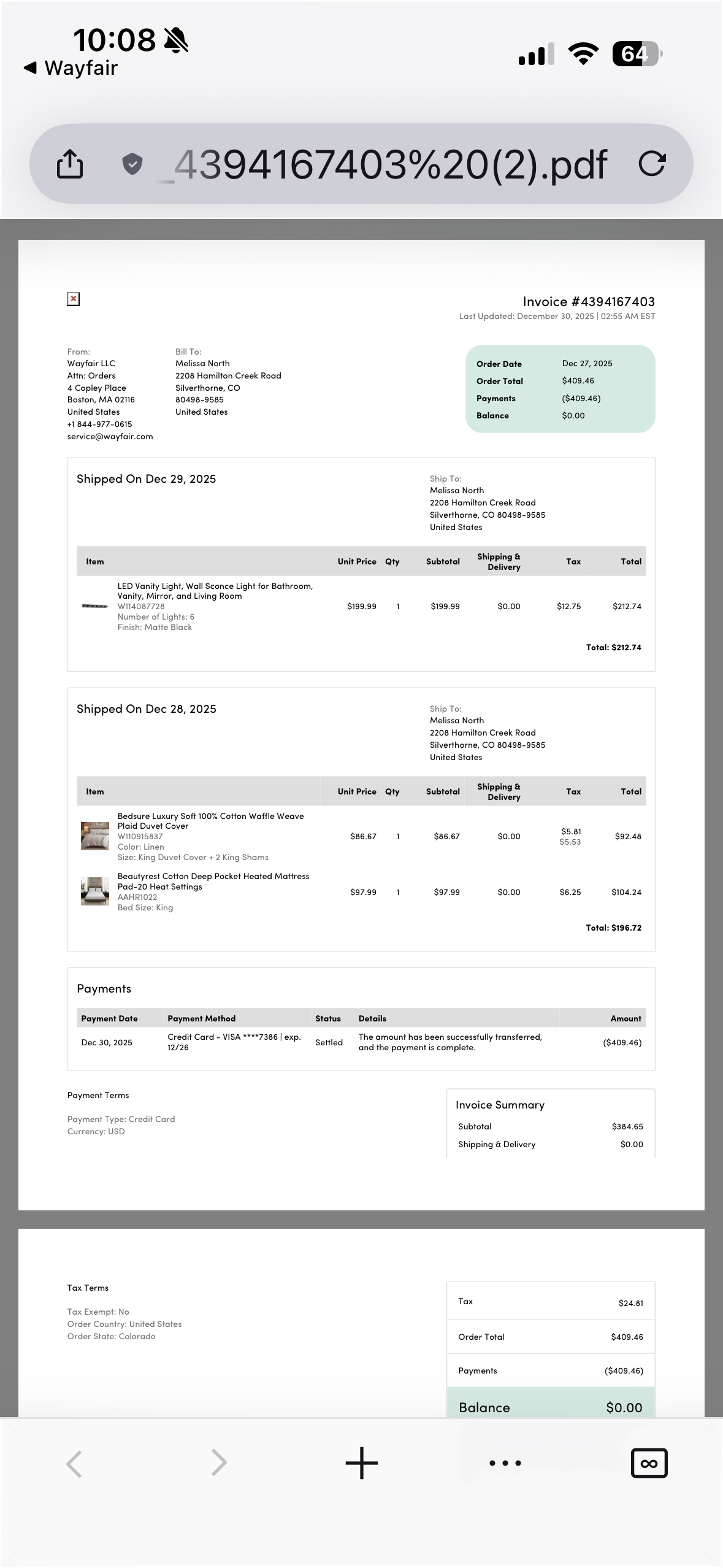This screenshot has height=1568, width=723.
Task: Open the private tabs mask icon
Action: pyautogui.click(x=649, y=1463)
